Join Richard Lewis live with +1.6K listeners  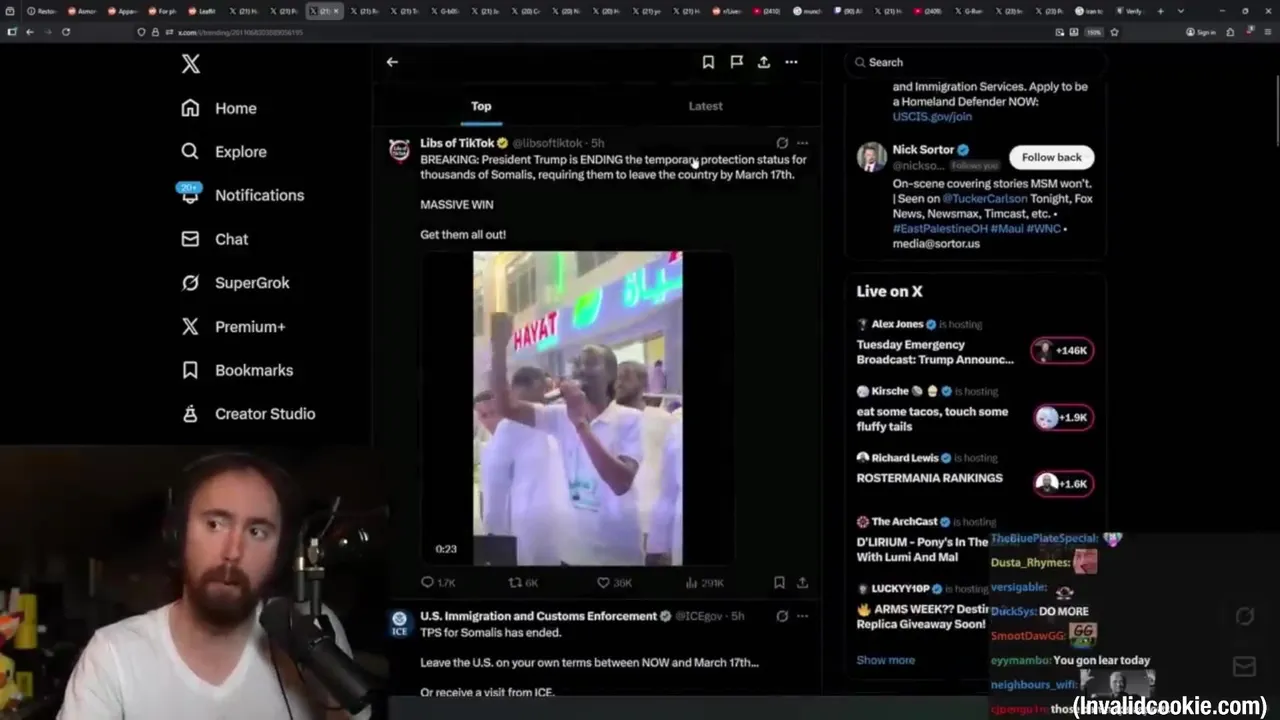tap(1062, 484)
